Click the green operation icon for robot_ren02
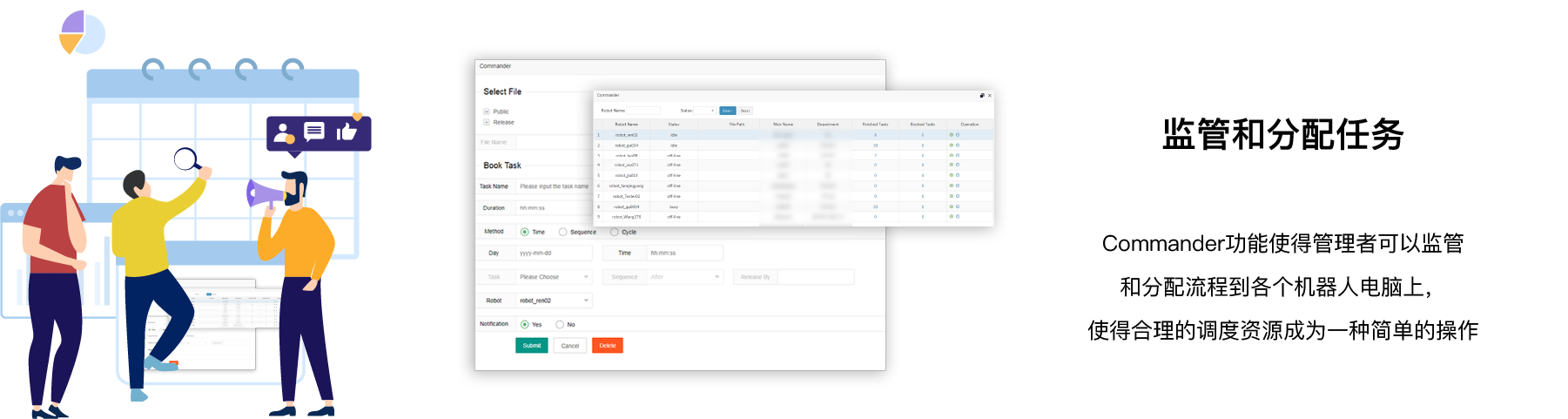The height and width of the screenshot is (419, 1568). coord(951,135)
